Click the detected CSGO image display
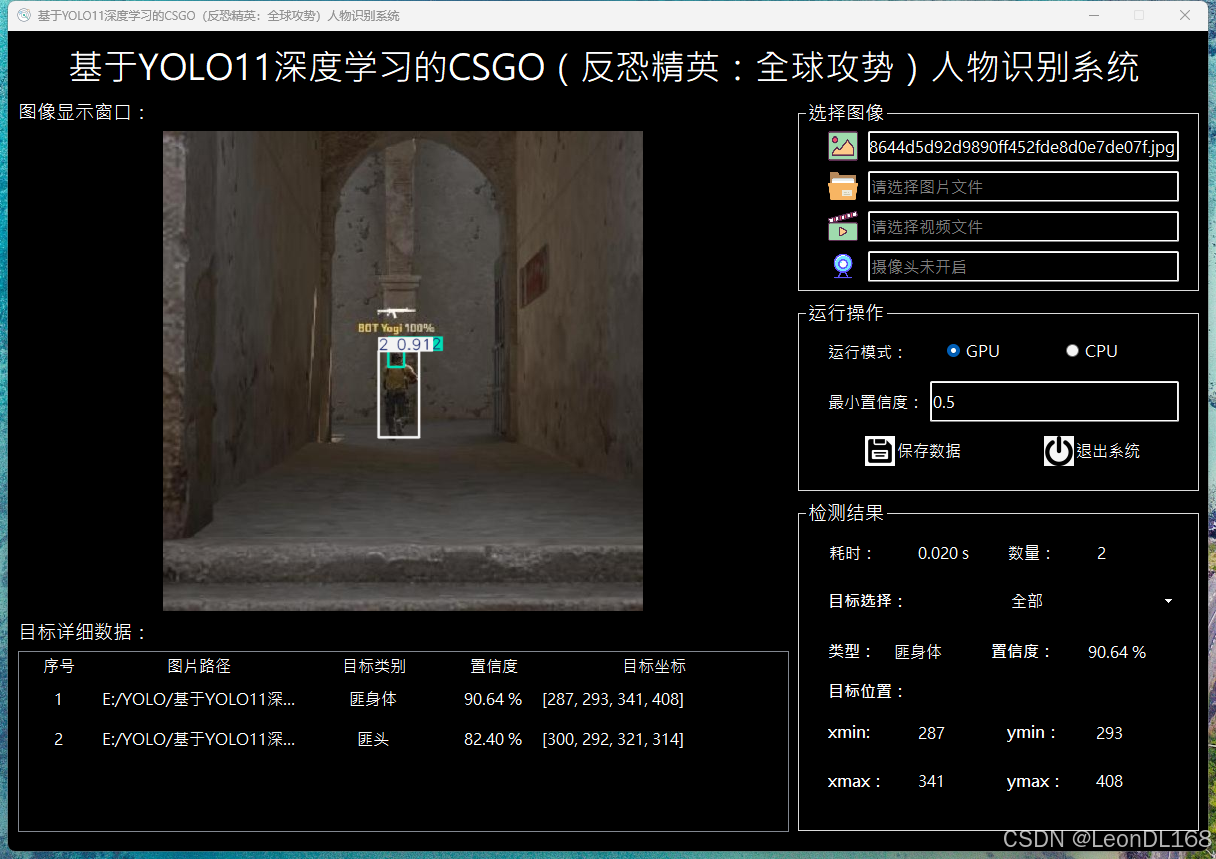Image resolution: width=1216 pixels, height=859 pixels. click(403, 371)
